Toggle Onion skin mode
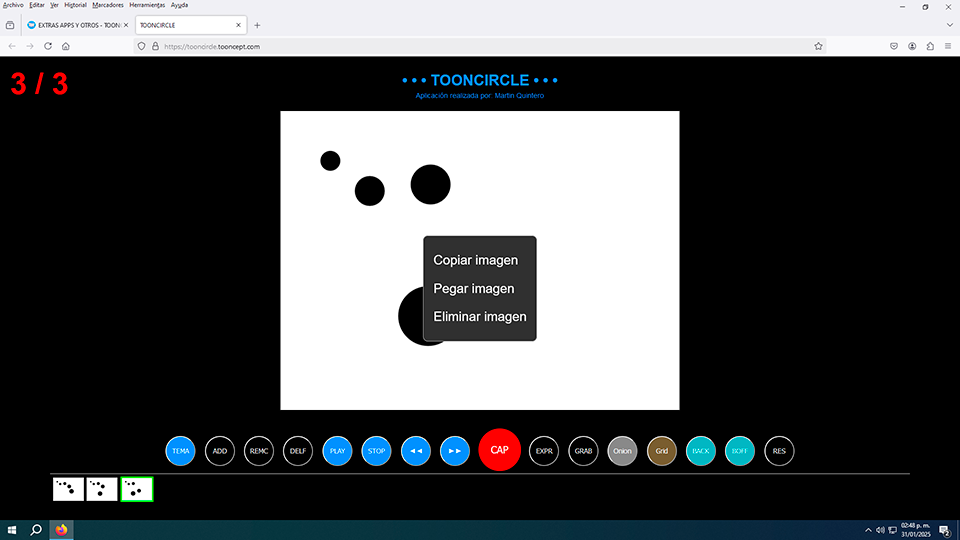Viewport: 960px width, 540px height. pos(622,451)
